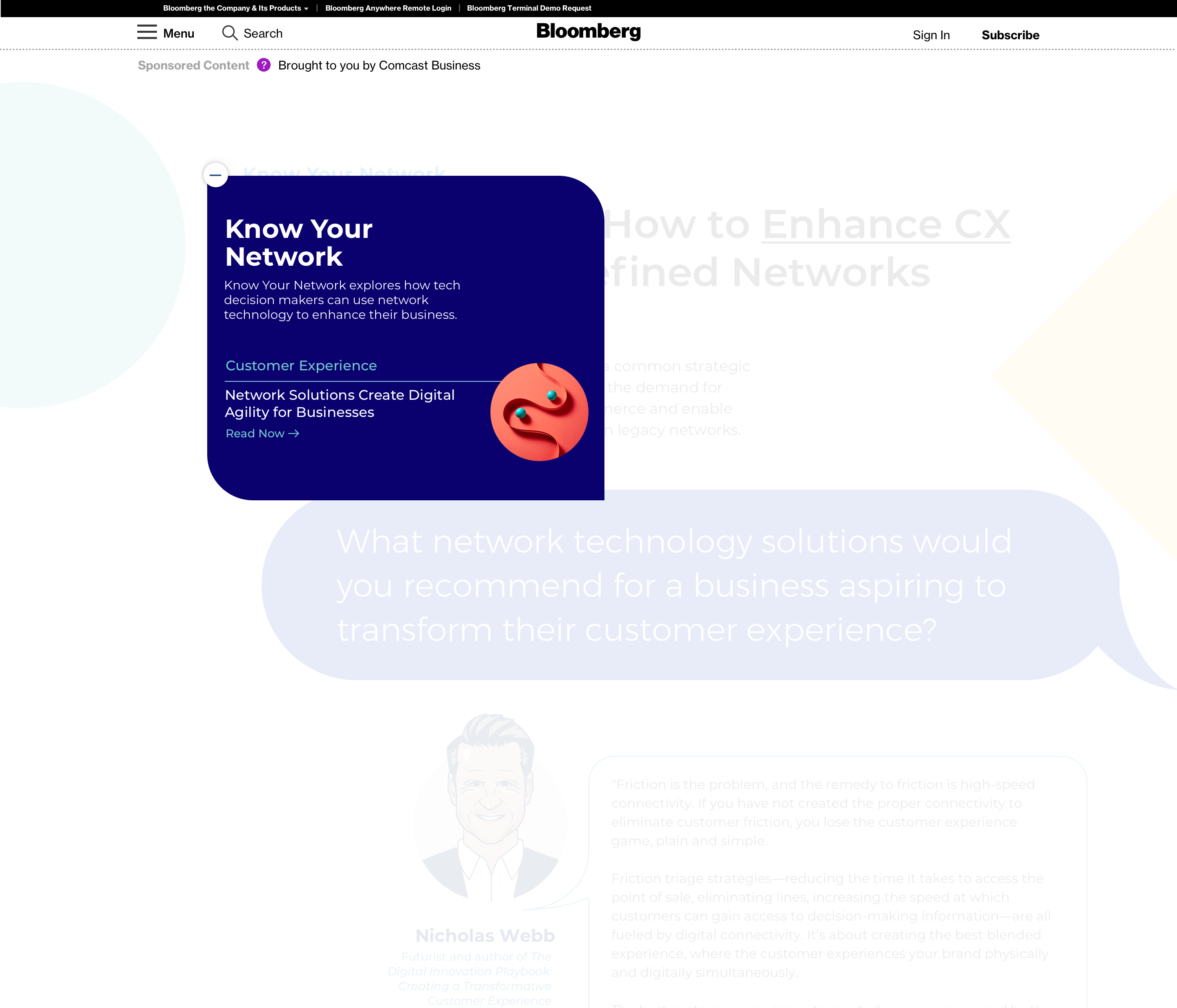Open the hamburger Menu icon
Screen dimensions: 1177x1008
147,32
